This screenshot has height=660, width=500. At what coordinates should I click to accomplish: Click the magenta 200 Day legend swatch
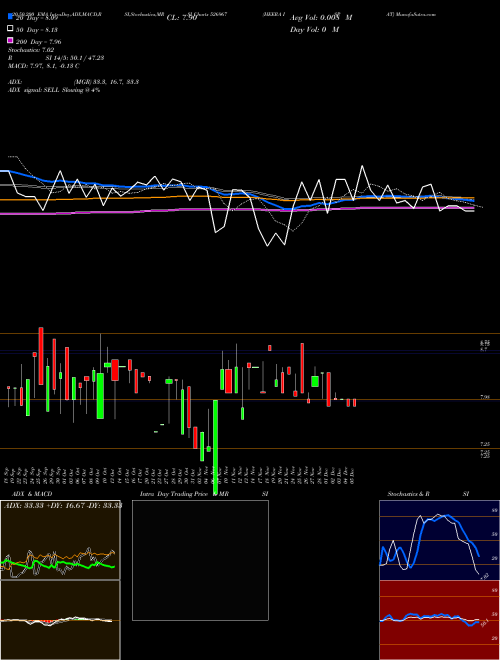(x=10, y=41)
